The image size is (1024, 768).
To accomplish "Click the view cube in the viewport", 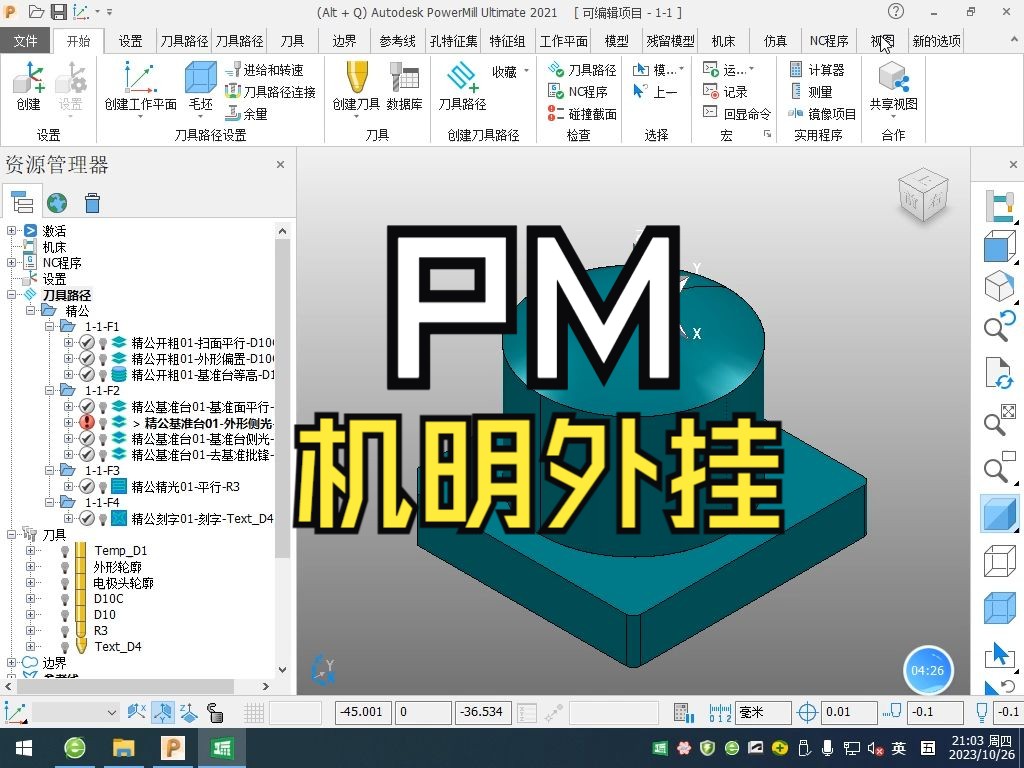I will click(923, 195).
